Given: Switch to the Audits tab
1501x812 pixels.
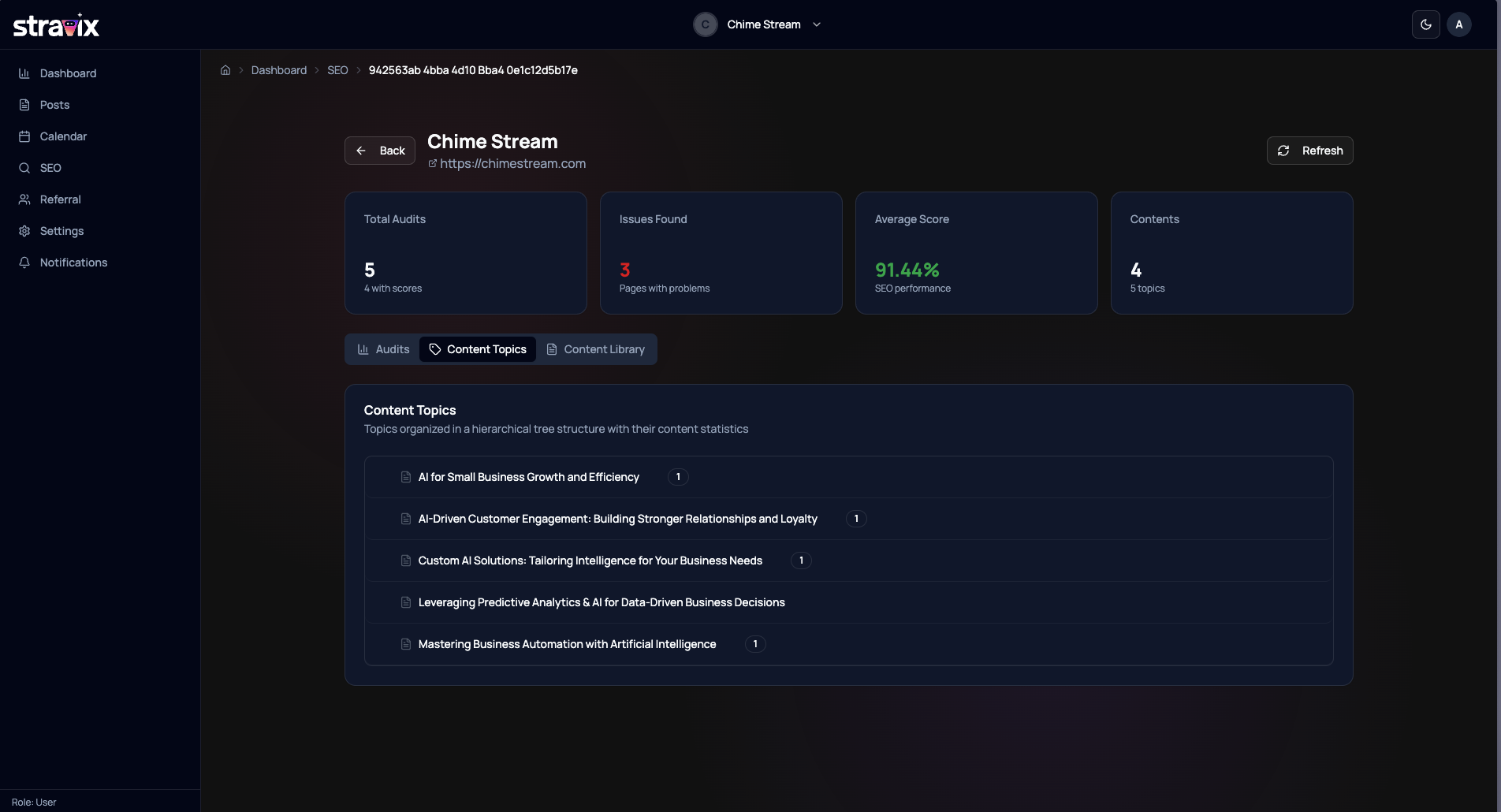Looking at the screenshot, I should pos(383,349).
